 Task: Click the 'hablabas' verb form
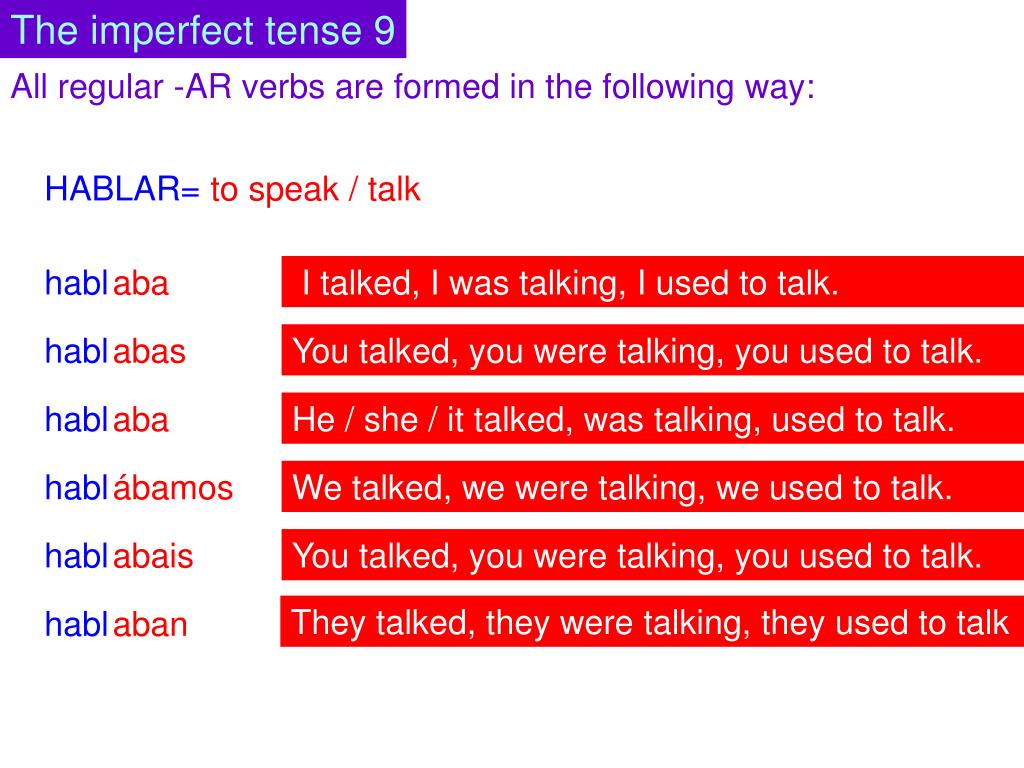(x=115, y=351)
